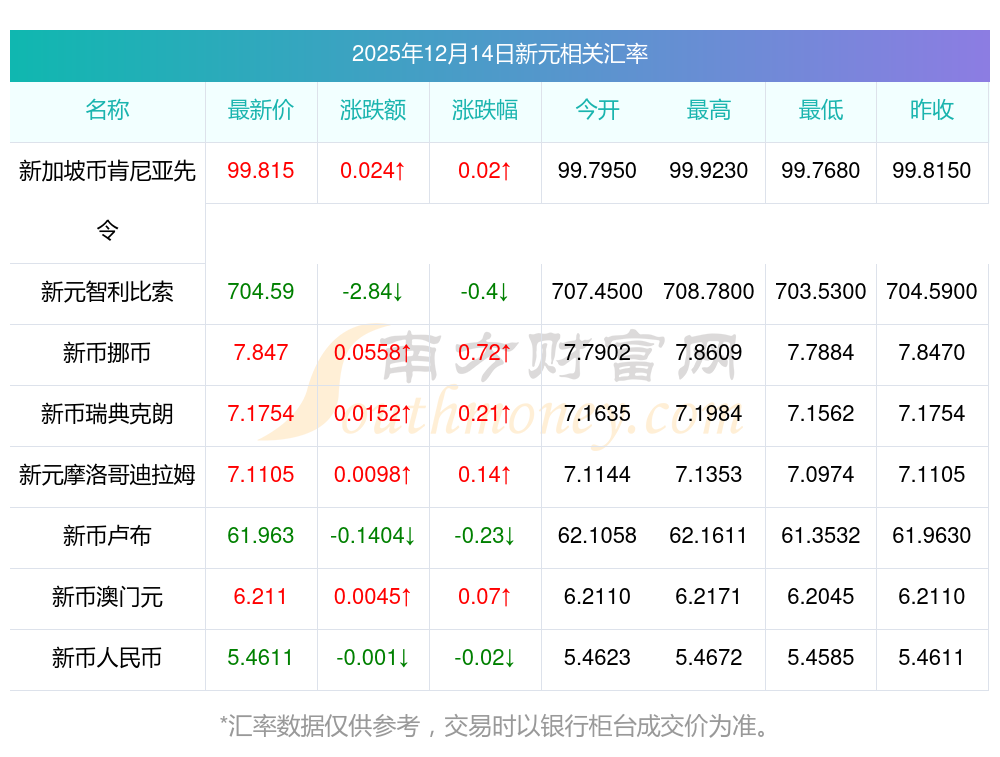Click the 涨跌额 column header
The width and height of the screenshot is (1000, 757).
click(x=373, y=110)
